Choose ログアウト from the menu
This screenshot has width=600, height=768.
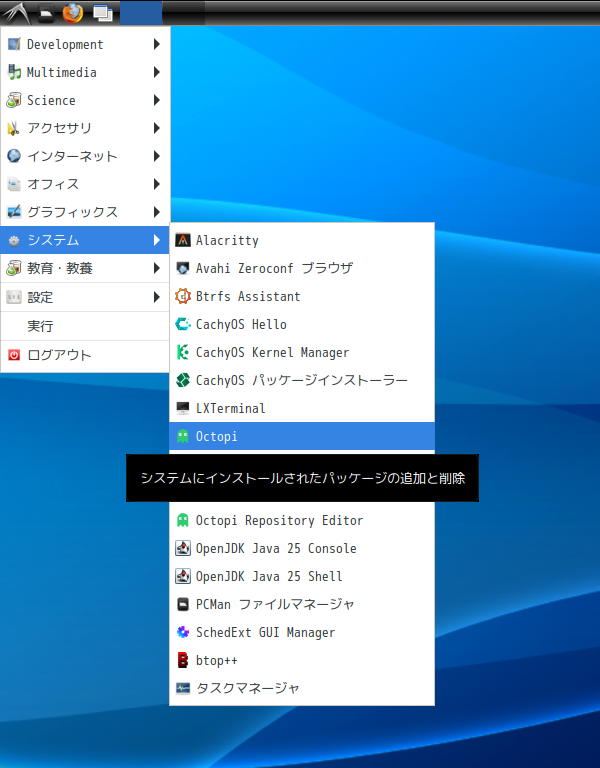click(x=85, y=355)
